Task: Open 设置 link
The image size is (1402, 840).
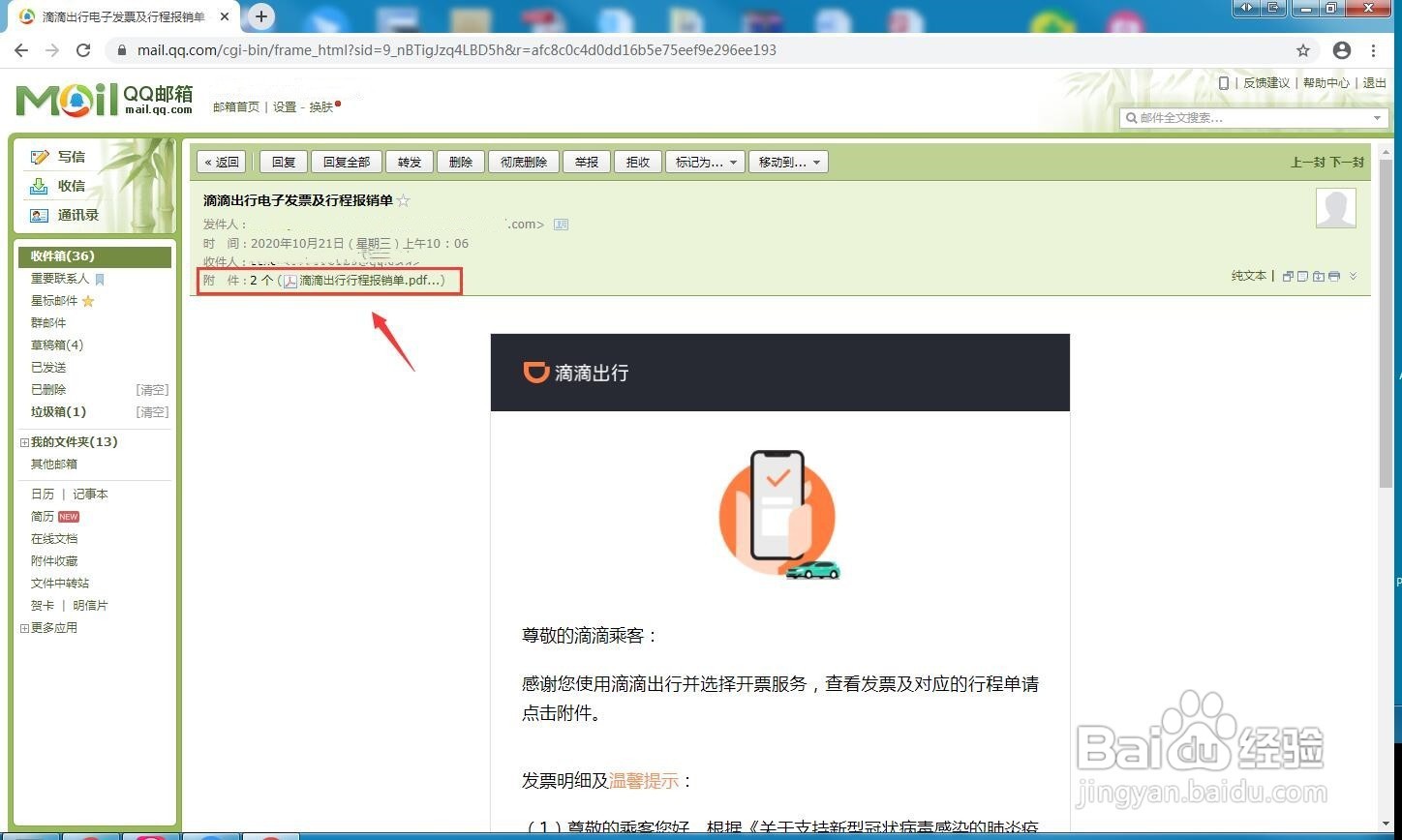Action: pos(285,107)
